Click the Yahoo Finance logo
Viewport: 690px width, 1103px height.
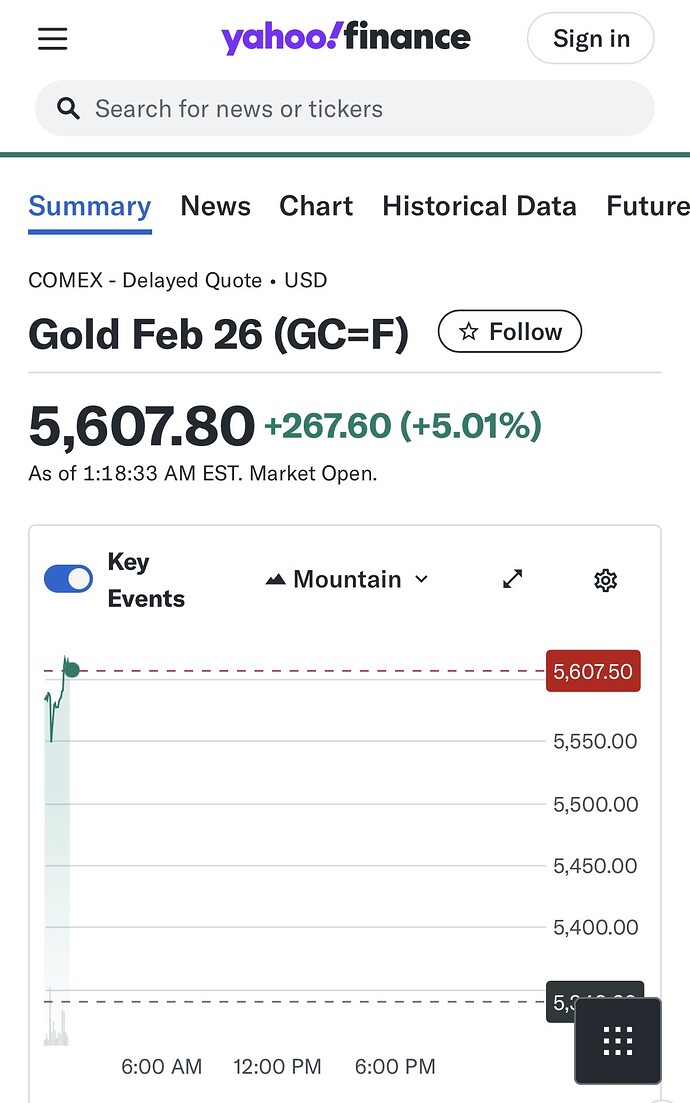(345, 39)
